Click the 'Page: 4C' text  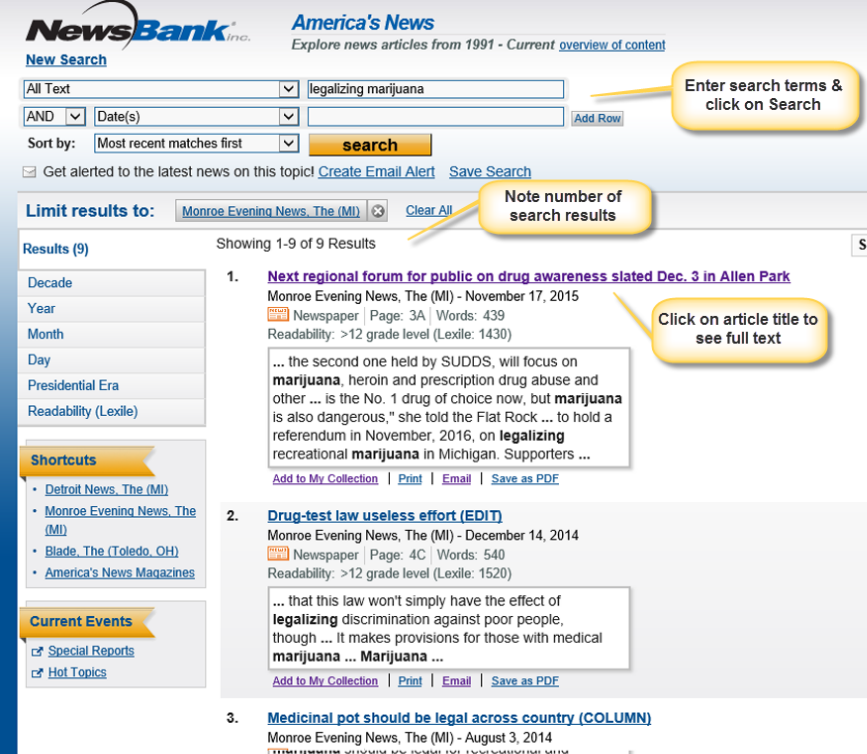398,555
